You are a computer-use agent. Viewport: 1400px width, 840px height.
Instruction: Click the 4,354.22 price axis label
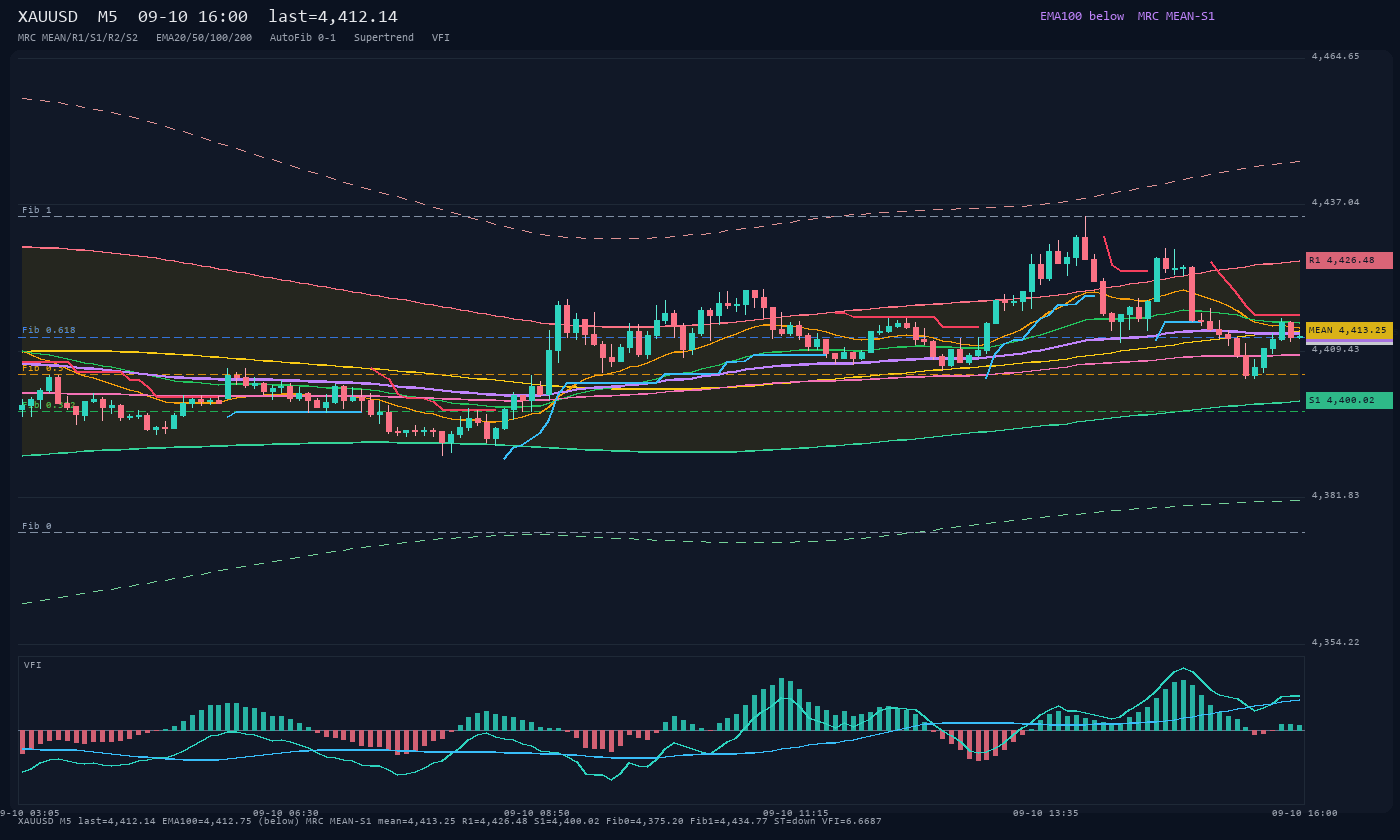(x=1336, y=643)
